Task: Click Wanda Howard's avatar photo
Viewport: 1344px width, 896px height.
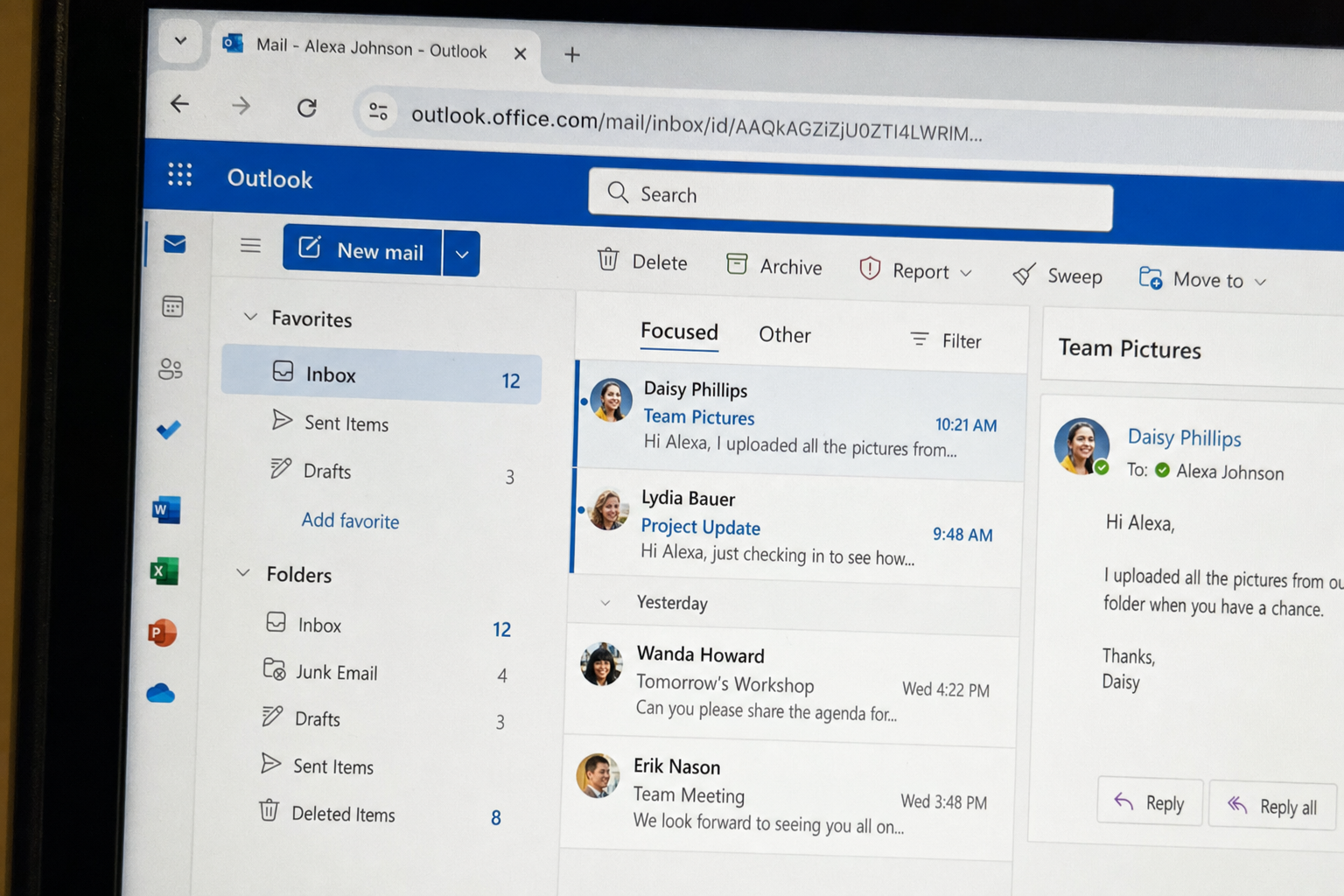Action: tap(601, 665)
